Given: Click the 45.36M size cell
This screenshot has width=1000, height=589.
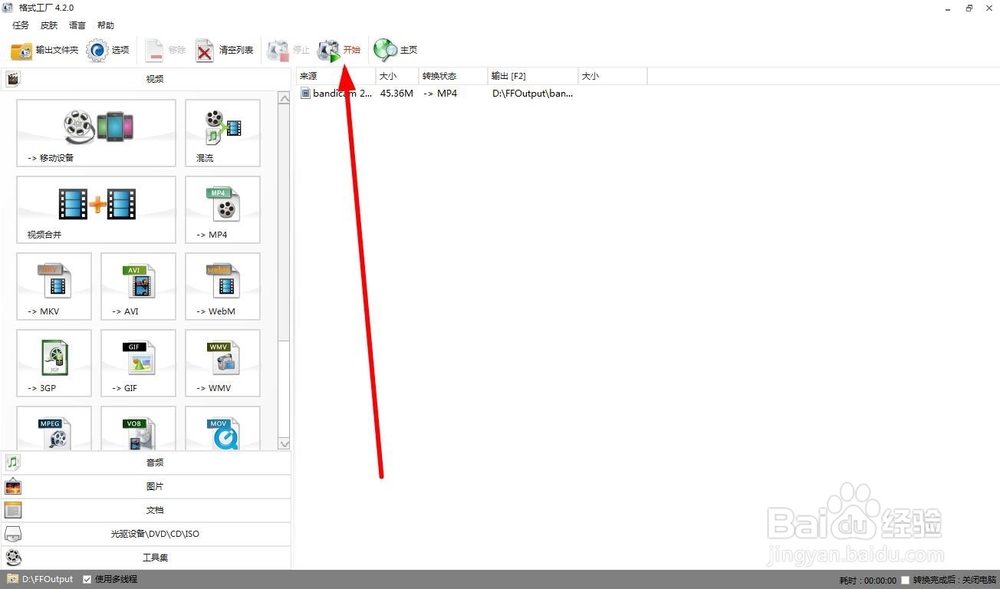Looking at the screenshot, I should 397,94.
